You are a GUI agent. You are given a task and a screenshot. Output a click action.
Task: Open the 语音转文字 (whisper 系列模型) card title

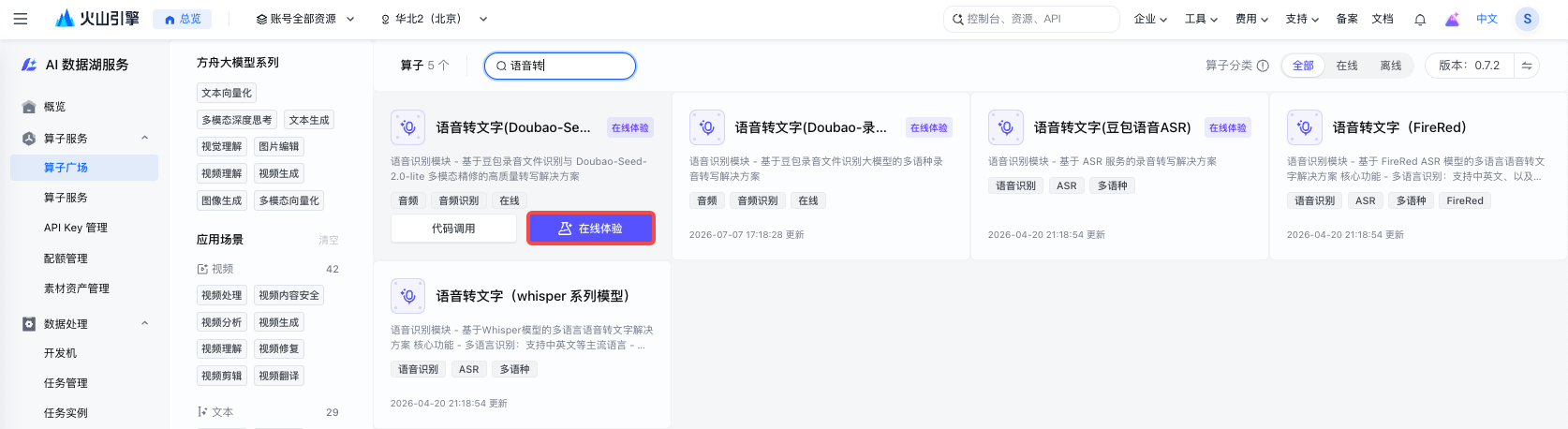point(532,296)
